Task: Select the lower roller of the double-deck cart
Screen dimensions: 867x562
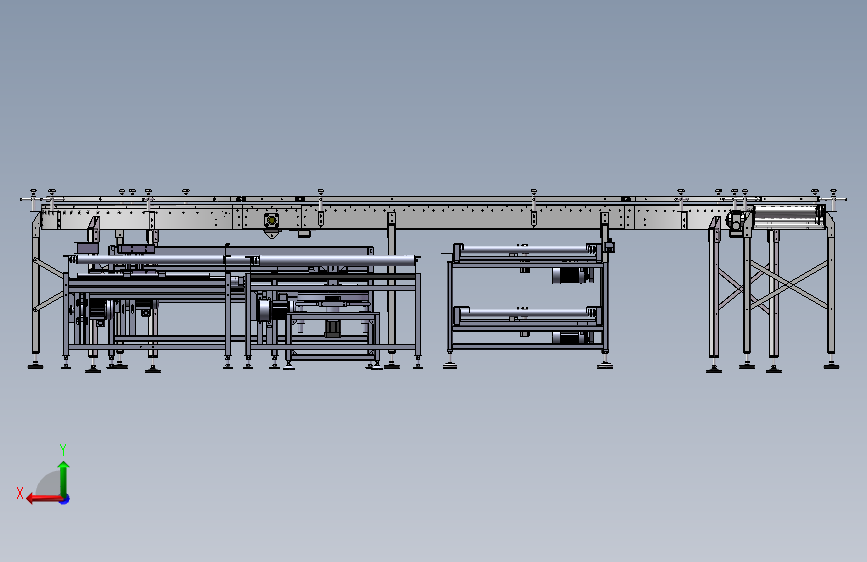Action: 525,314
